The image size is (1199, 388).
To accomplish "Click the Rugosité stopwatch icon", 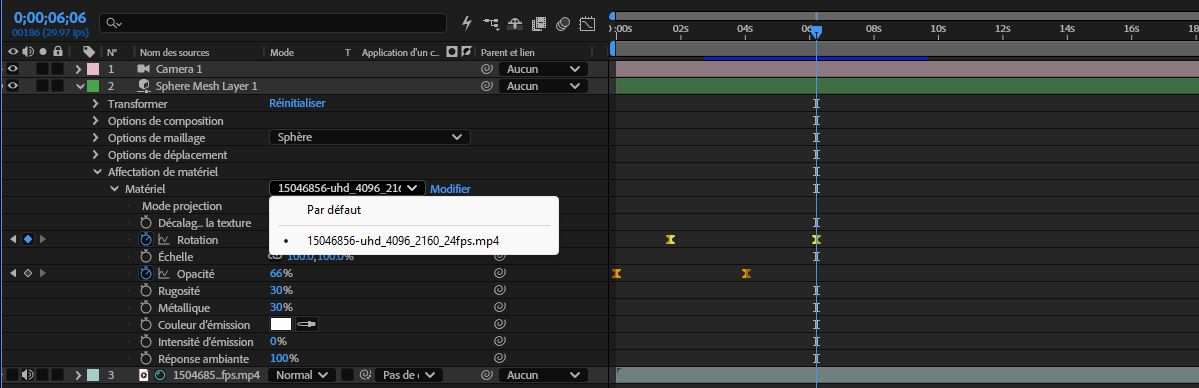I will (x=146, y=291).
